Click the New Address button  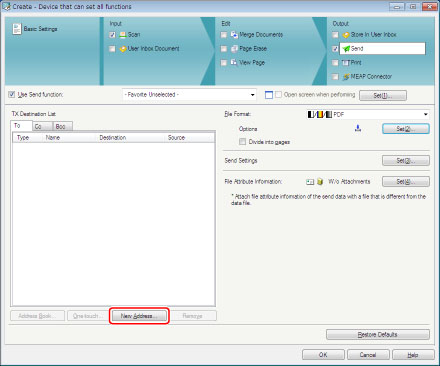tap(139, 316)
